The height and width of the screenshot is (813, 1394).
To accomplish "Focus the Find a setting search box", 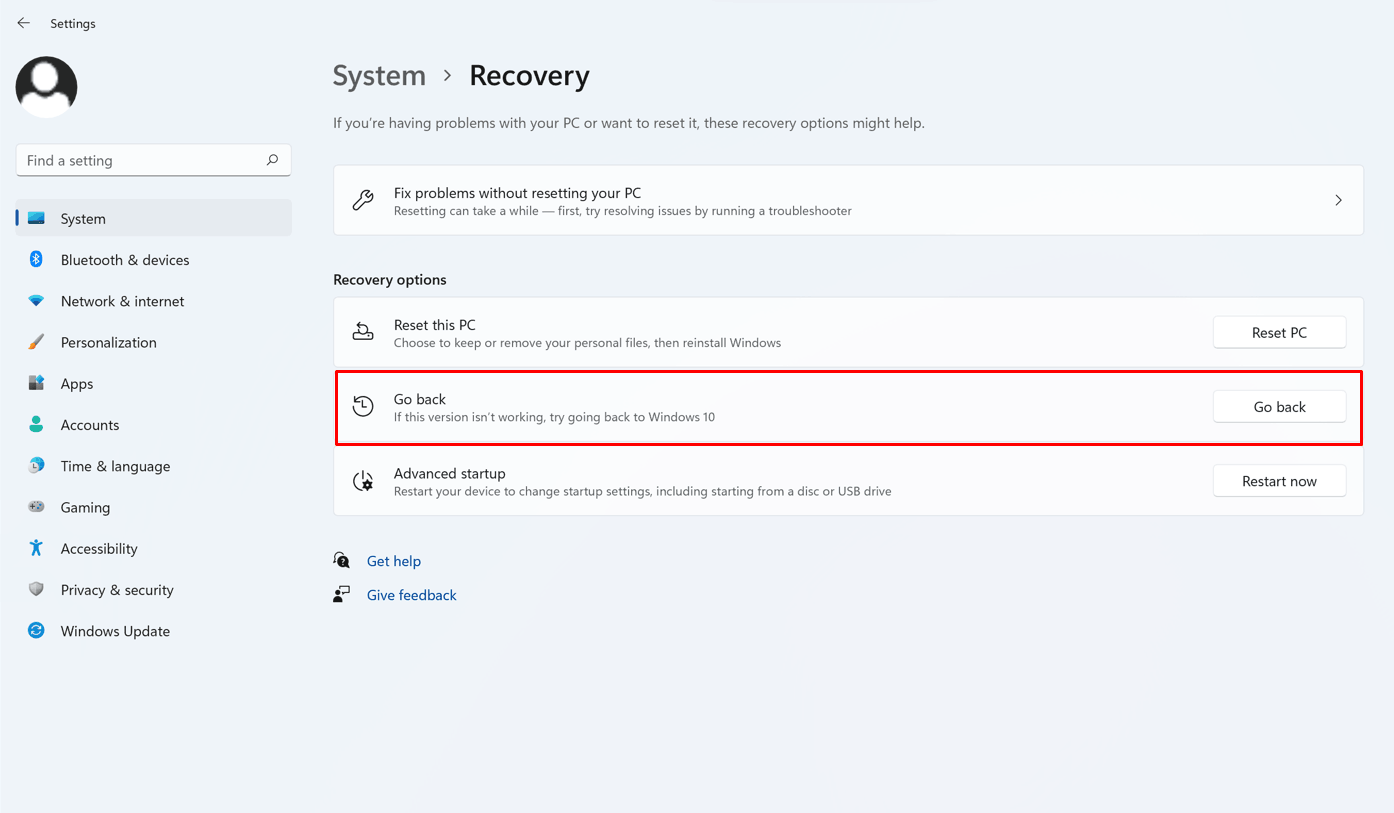I will pyautogui.click(x=153, y=160).
